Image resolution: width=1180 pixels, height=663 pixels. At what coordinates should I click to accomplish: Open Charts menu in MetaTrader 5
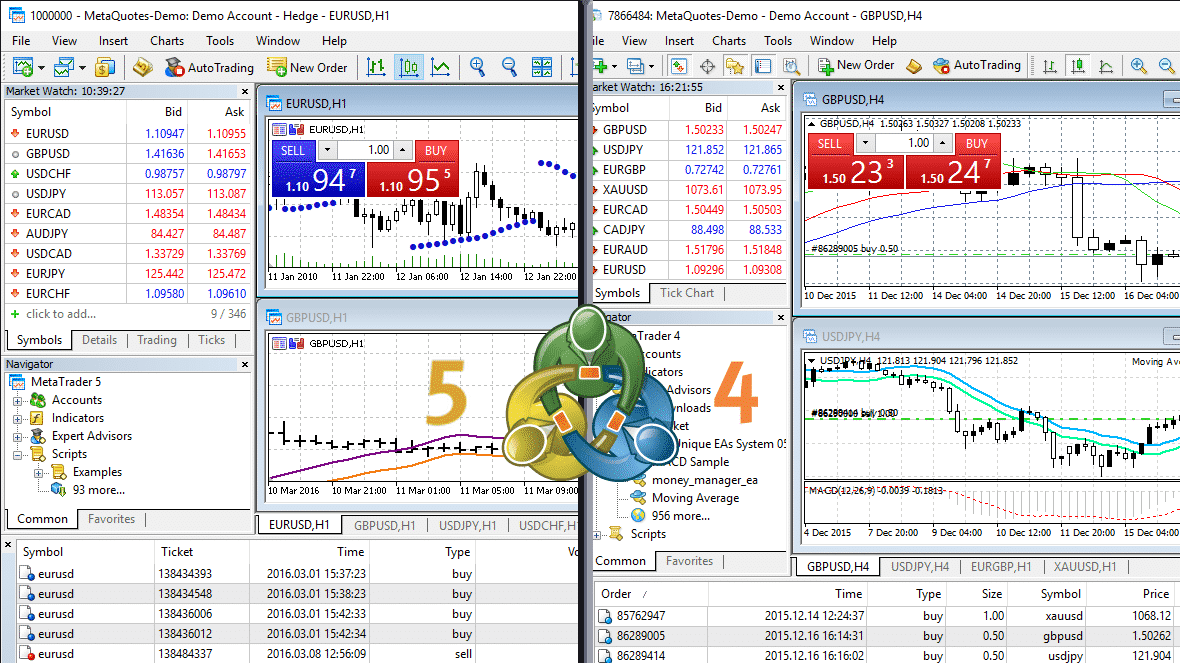[166, 41]
